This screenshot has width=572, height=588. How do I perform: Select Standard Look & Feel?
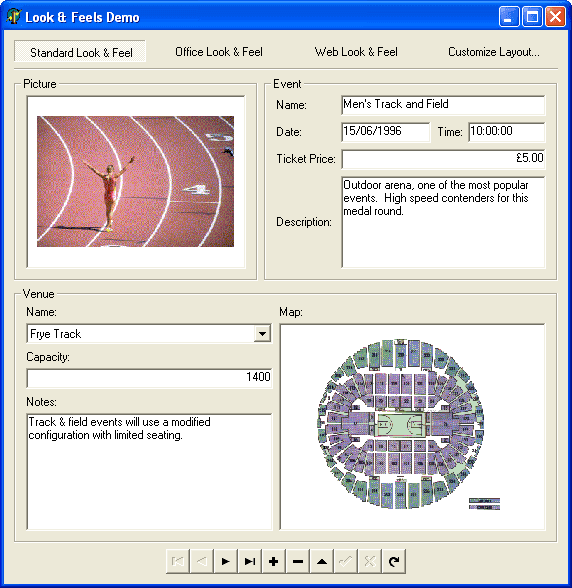coord(80,52)
